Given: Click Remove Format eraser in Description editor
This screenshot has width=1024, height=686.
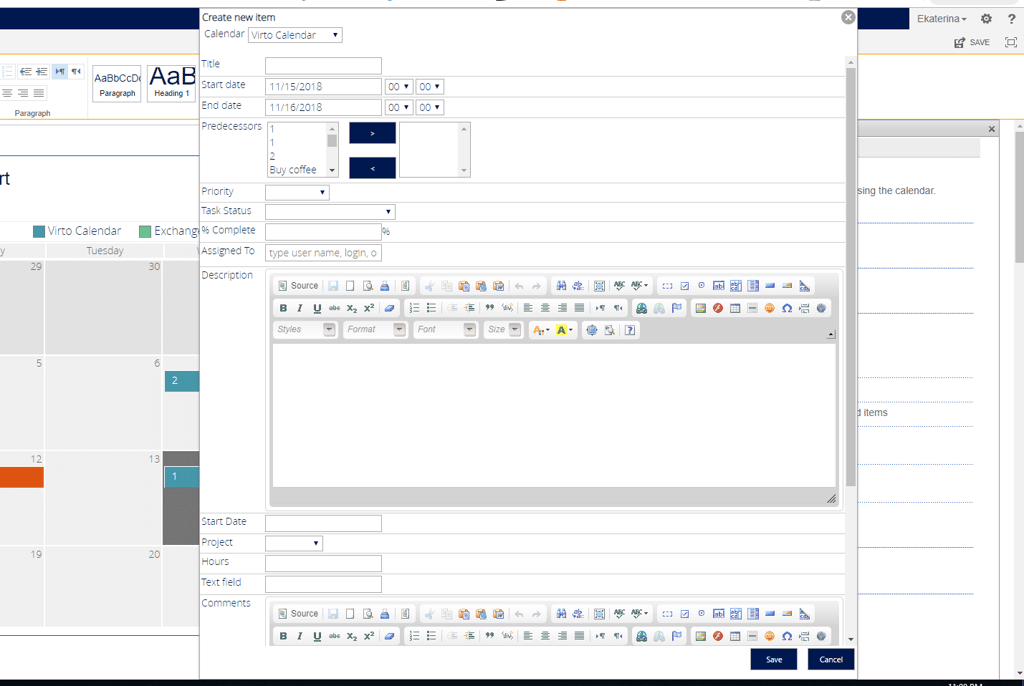Looking at the screenshot, I should [x=389, y=308].
